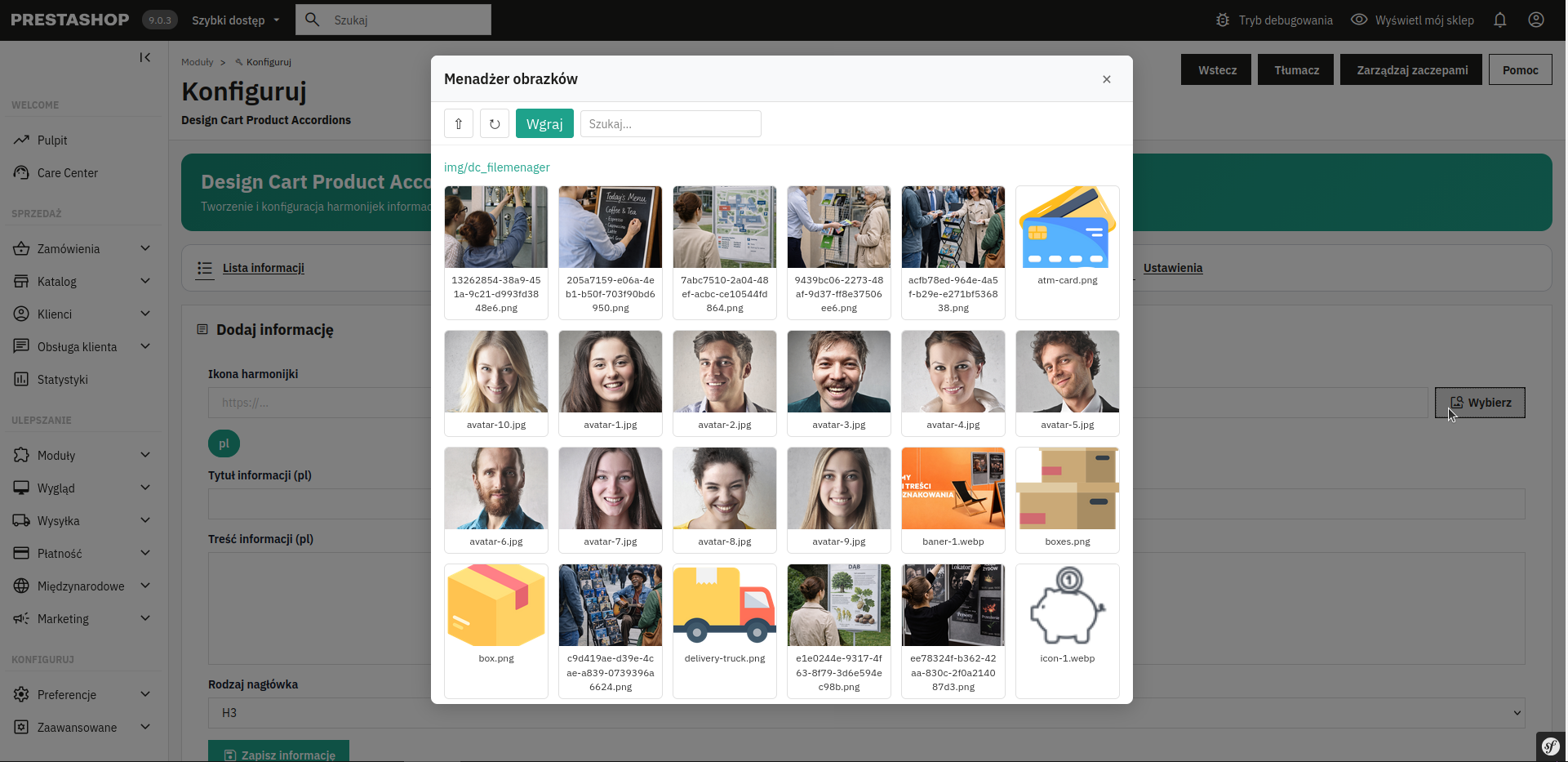Select the box.png thumbnail
Viewport: 1568px width, 762px height.
(496, 631)
